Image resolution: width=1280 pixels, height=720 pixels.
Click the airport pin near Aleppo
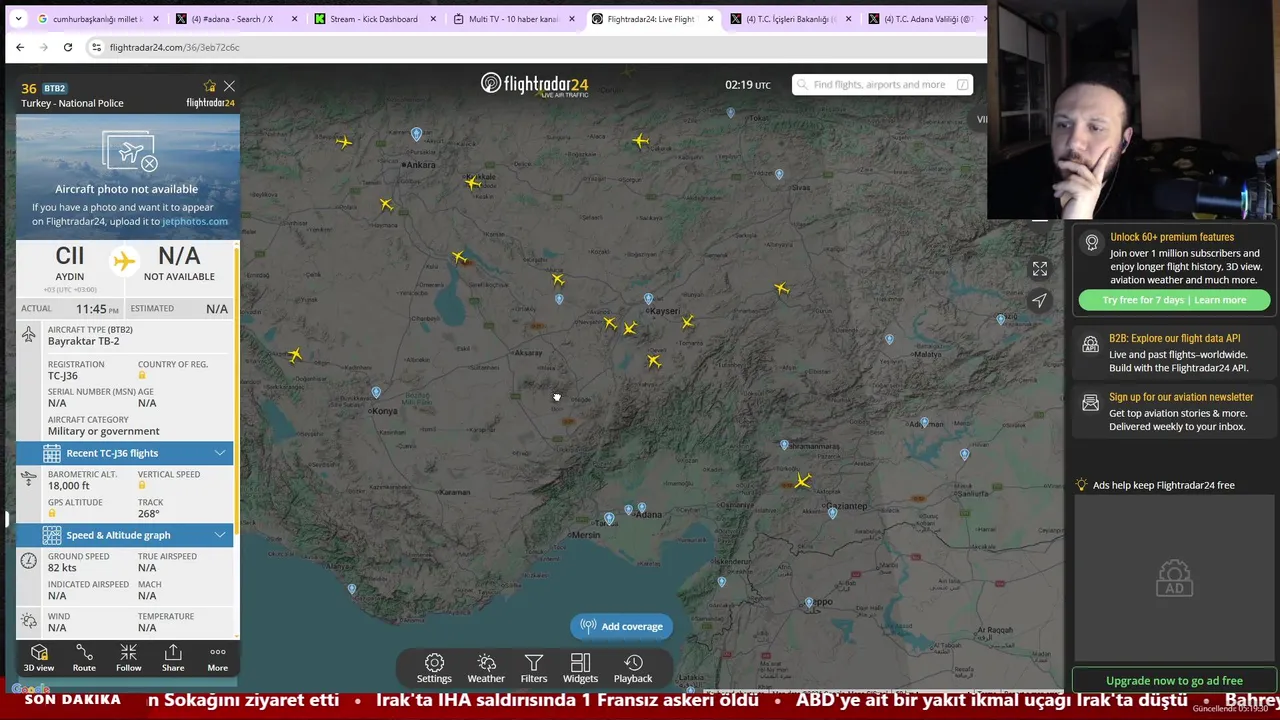[x=809, y=604]
